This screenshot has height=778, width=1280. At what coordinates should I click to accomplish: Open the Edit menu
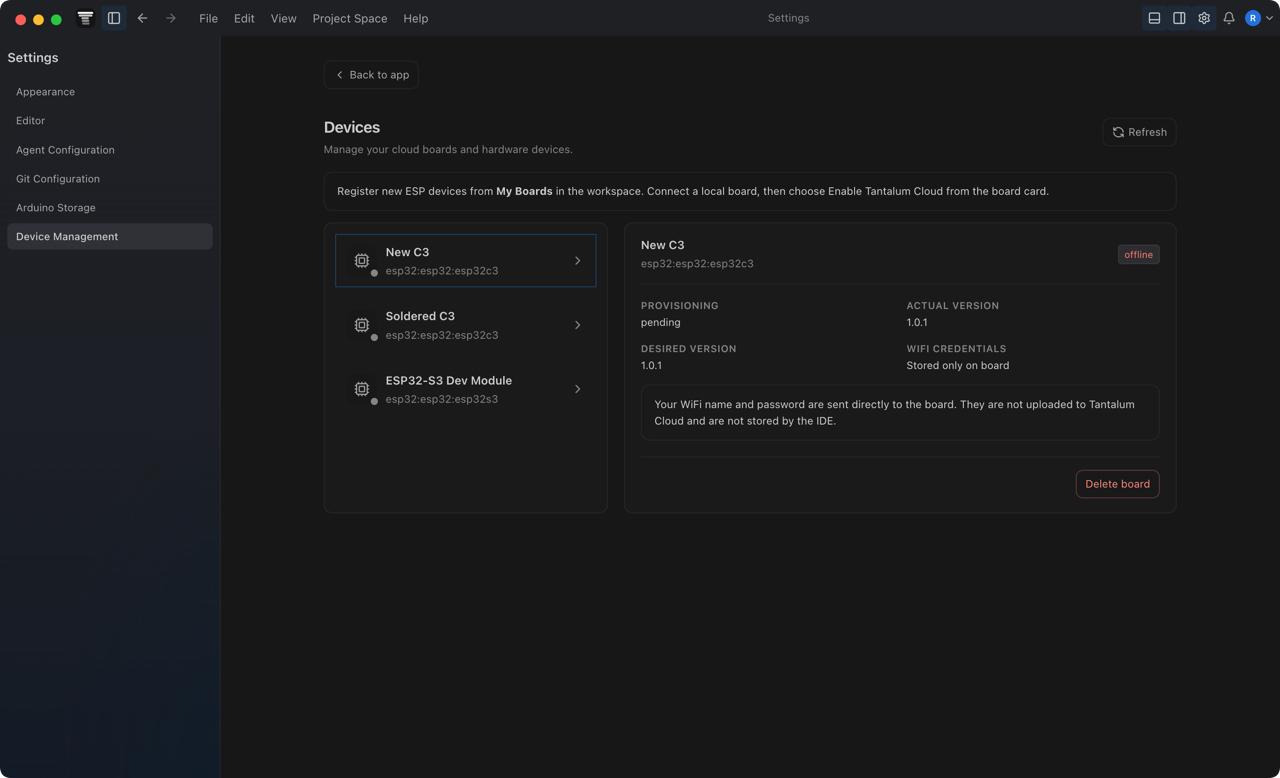point(244,18)
